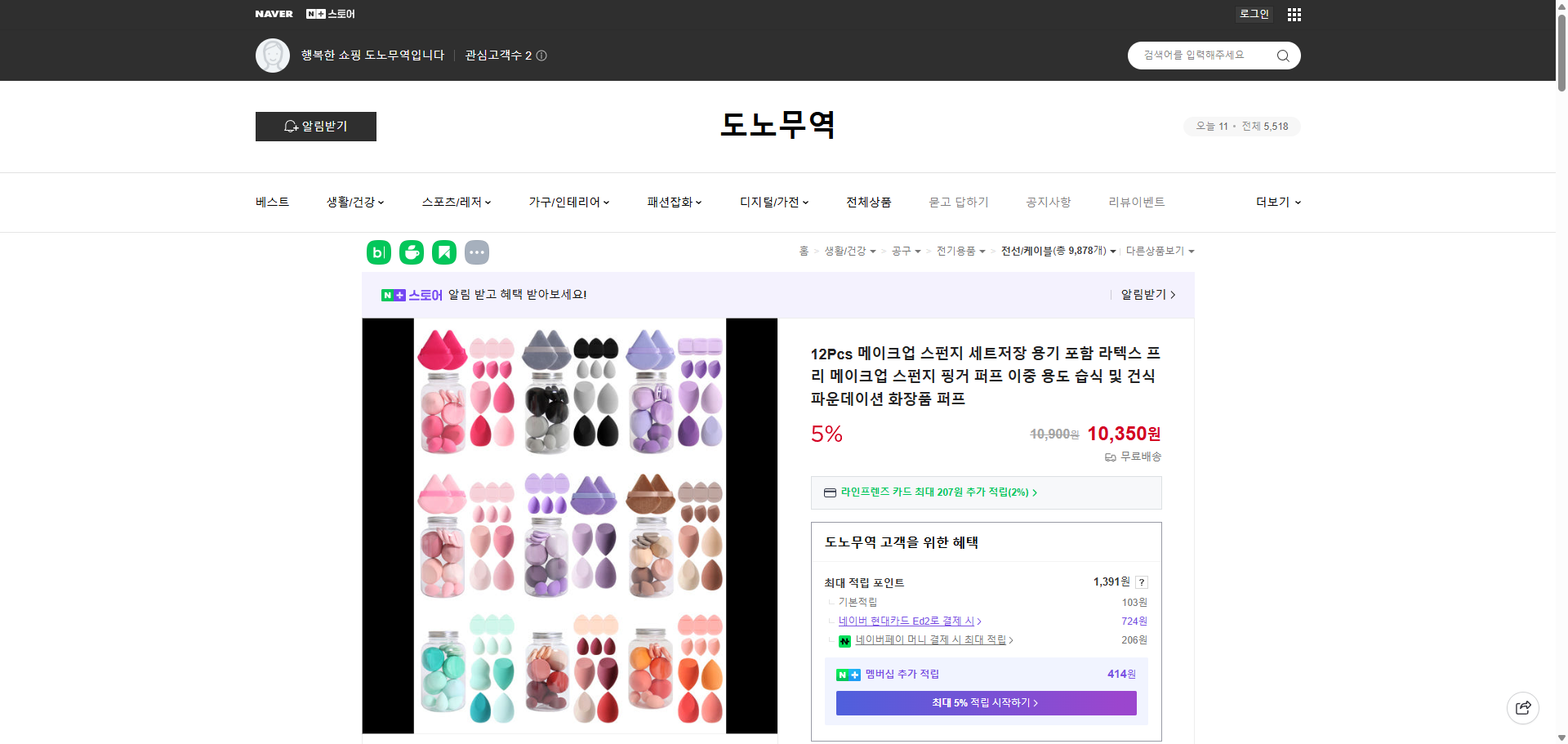Open the gray more-options sharing icon
The width and height of the screenshot is (1568, 744).
(477, 252)
